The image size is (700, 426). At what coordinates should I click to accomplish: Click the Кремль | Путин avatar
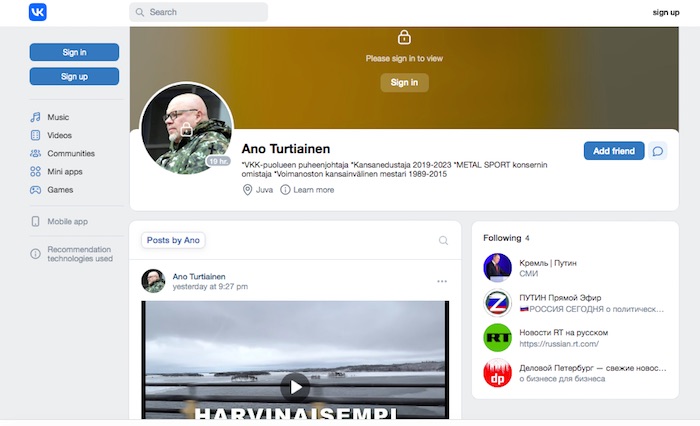click(497, 267)
